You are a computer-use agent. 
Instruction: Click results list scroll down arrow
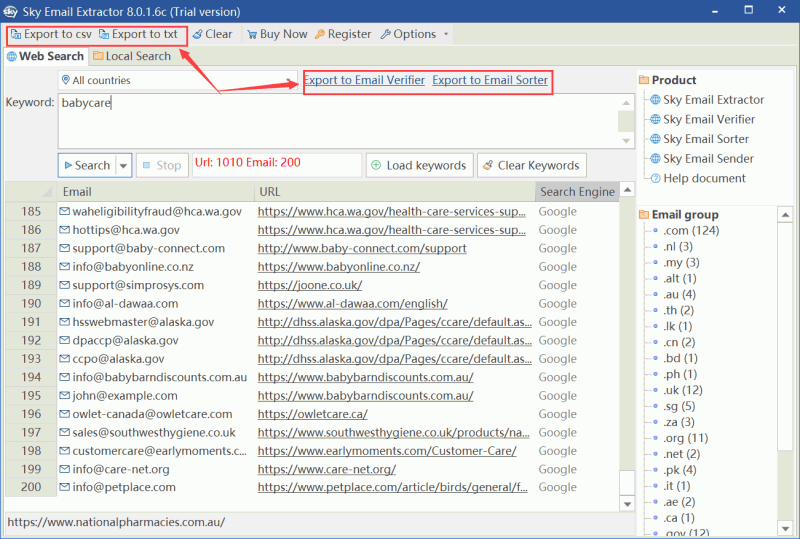click(x=628, y=504)
